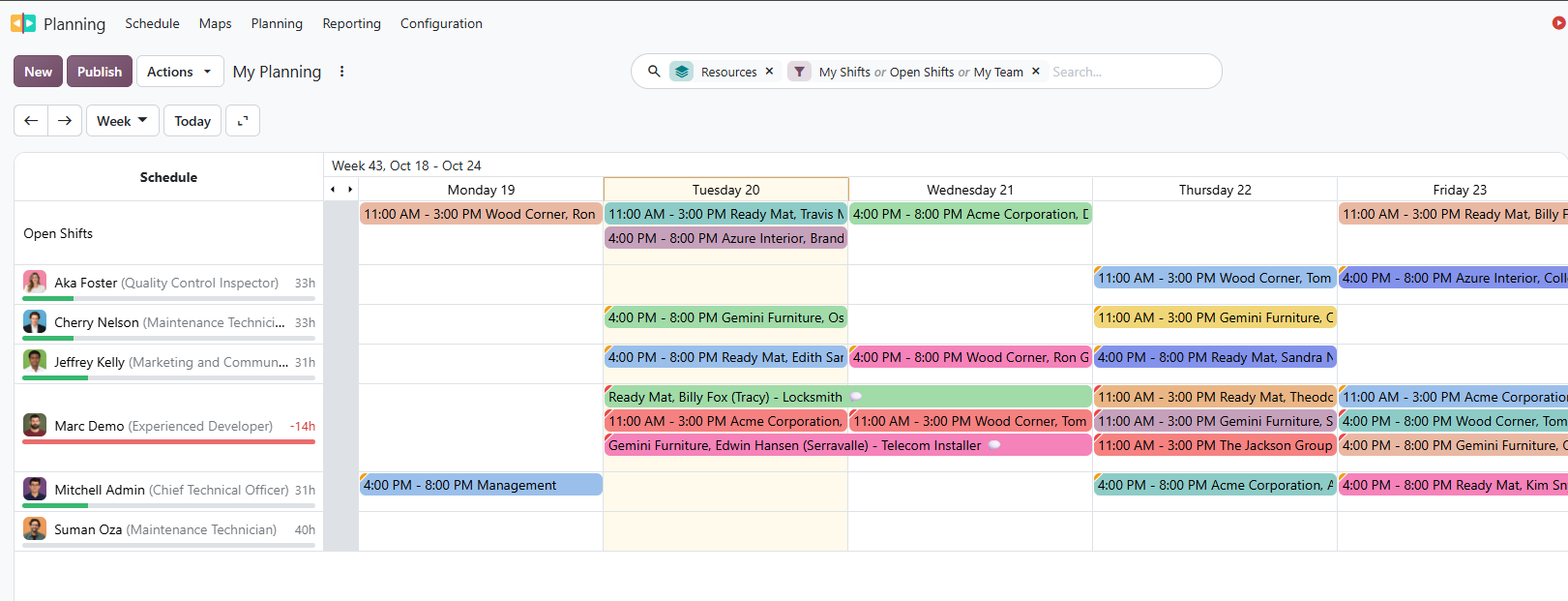The image size is (1568, 601).
Task: Select the Tuesday 20 column header
Action: point(725,190)
